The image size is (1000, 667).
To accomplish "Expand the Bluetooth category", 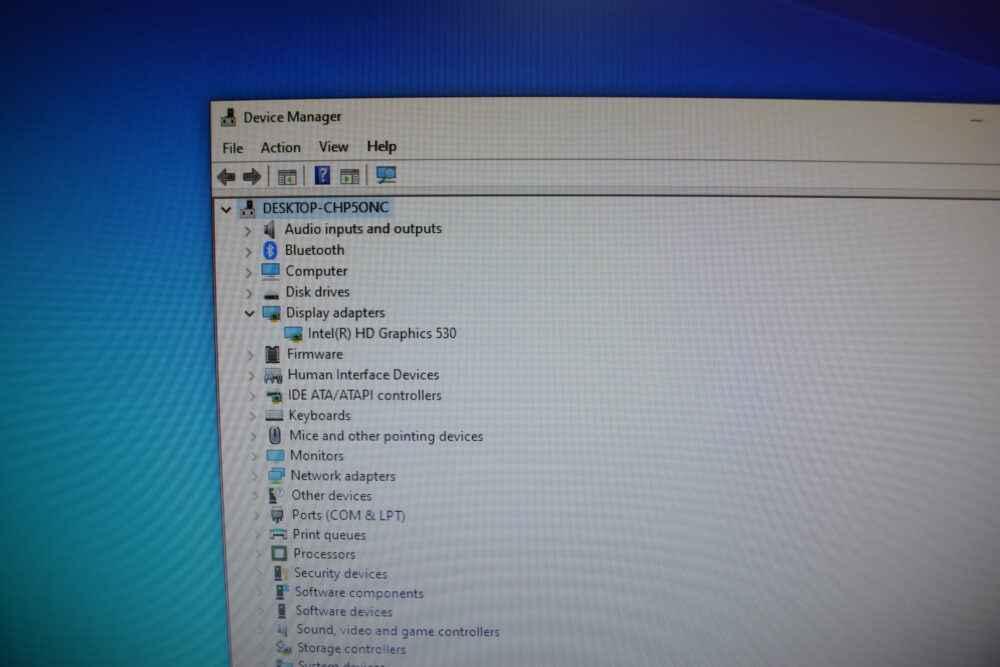I will [x=249, y=253].
